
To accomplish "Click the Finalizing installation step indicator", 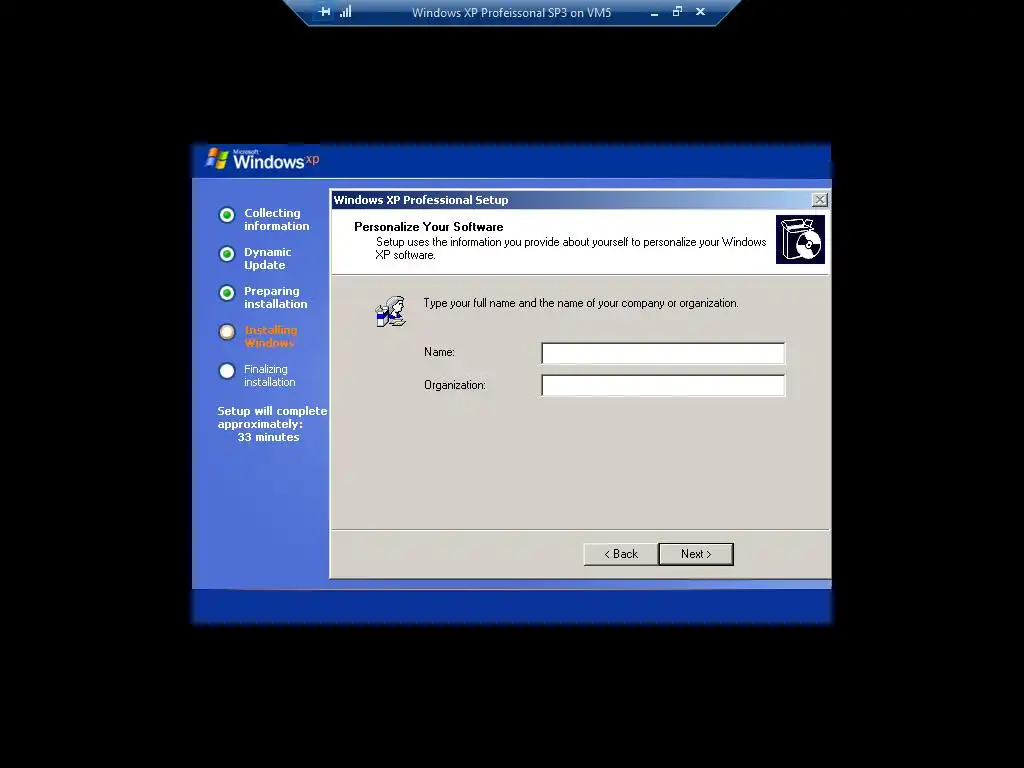I will [227, 372].
